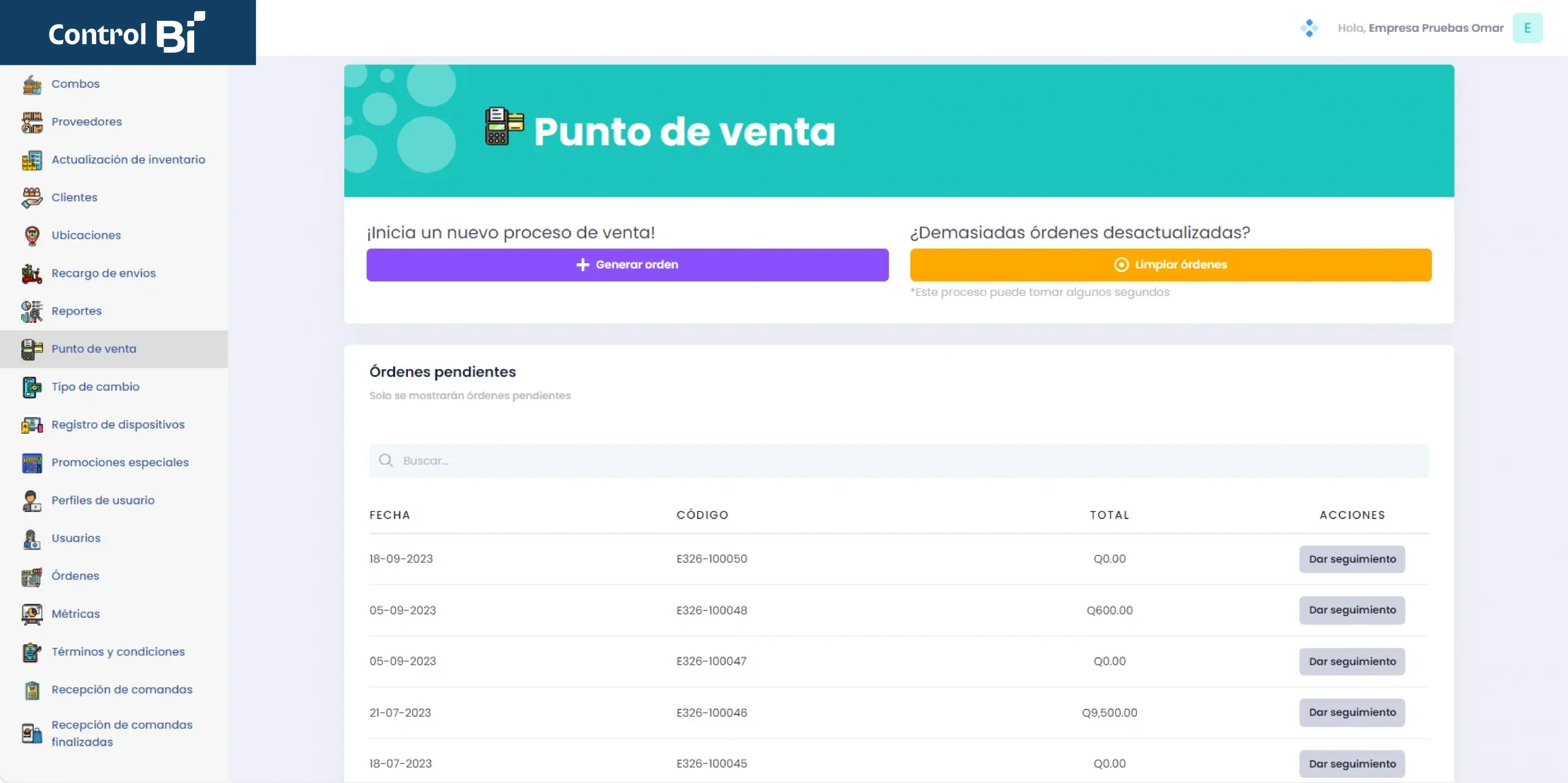This screenshot has width=1568, height=783.
Task: Click the Combos sidebar icon
Action: pyautogui.click(x=32, y=84)
